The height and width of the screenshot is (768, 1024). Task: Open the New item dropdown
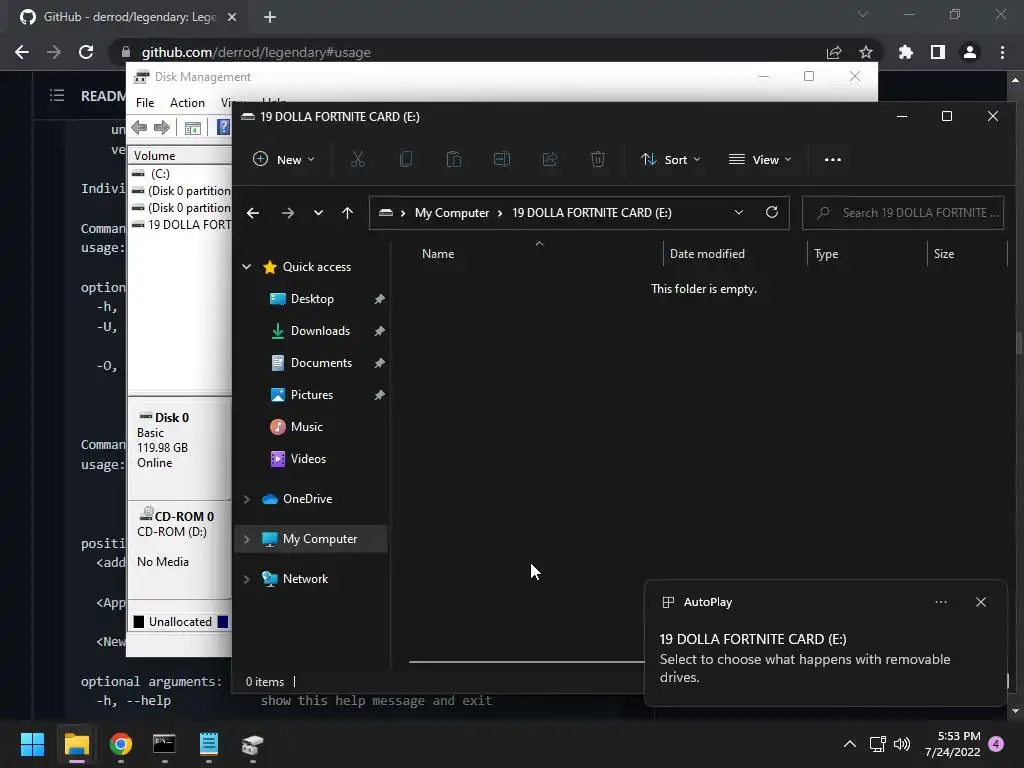tap(284, 159)
